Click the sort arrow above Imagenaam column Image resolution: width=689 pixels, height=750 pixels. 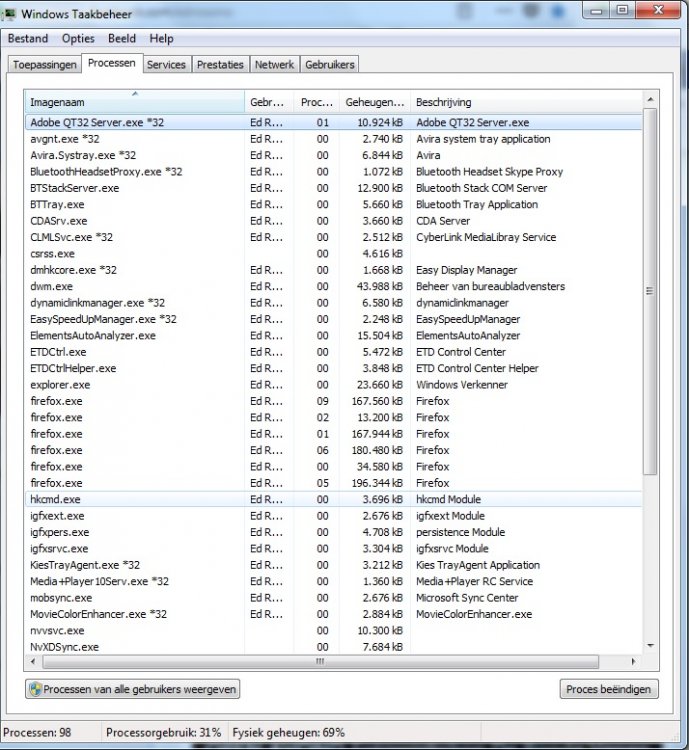tap(135, 94)
